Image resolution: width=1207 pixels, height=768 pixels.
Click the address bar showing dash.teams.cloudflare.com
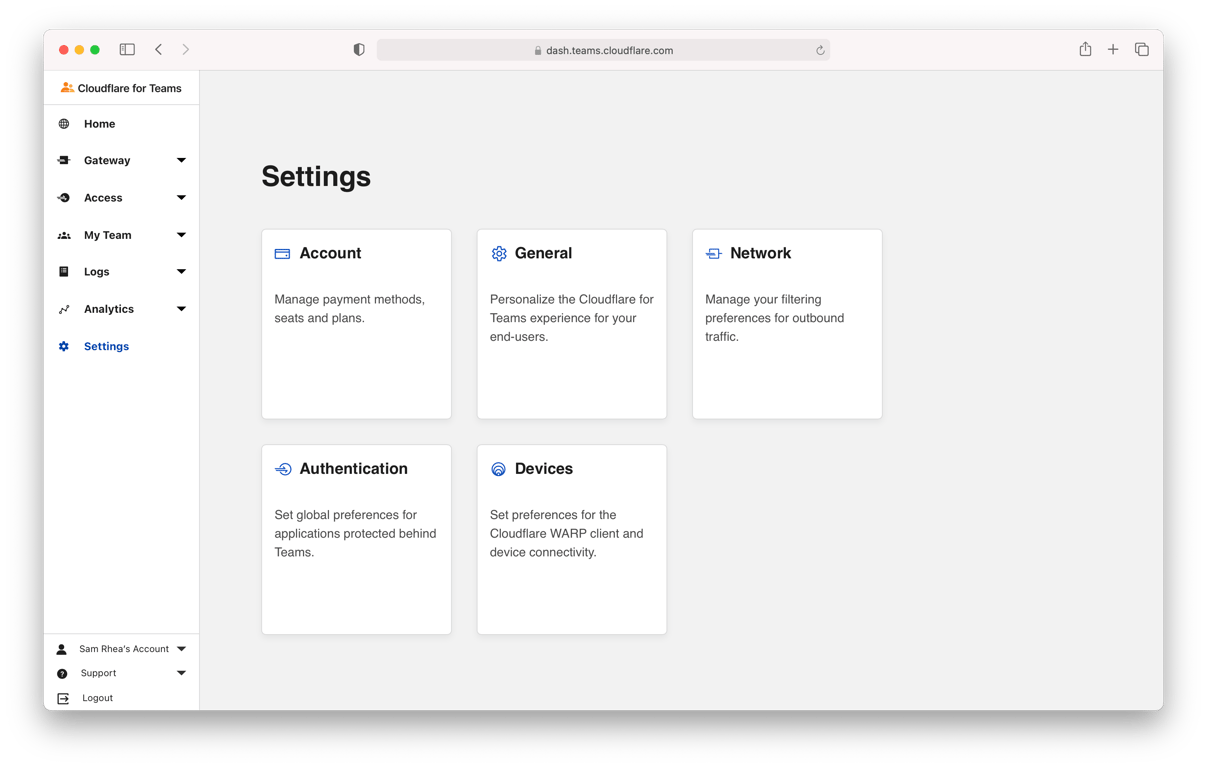pyautogui.click(x=603, y=49)
